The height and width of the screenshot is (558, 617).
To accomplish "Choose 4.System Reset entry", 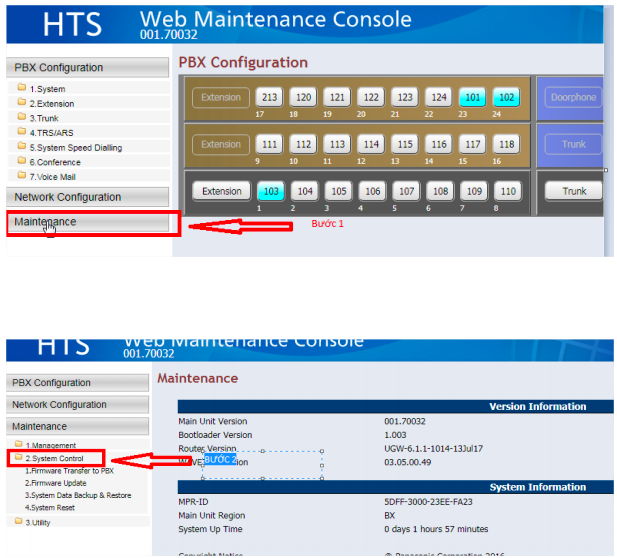I will tap(50, 508).
